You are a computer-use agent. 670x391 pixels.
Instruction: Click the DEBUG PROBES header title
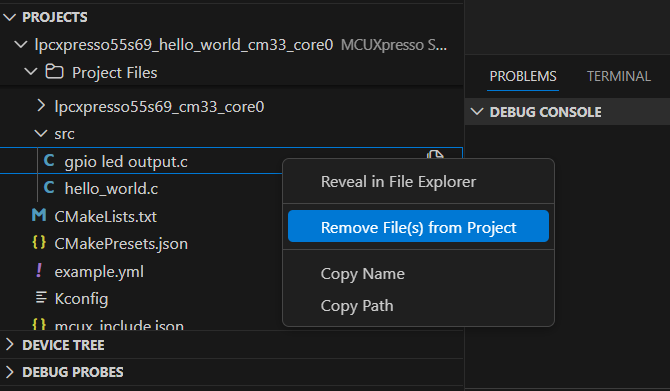pos(73,372)
